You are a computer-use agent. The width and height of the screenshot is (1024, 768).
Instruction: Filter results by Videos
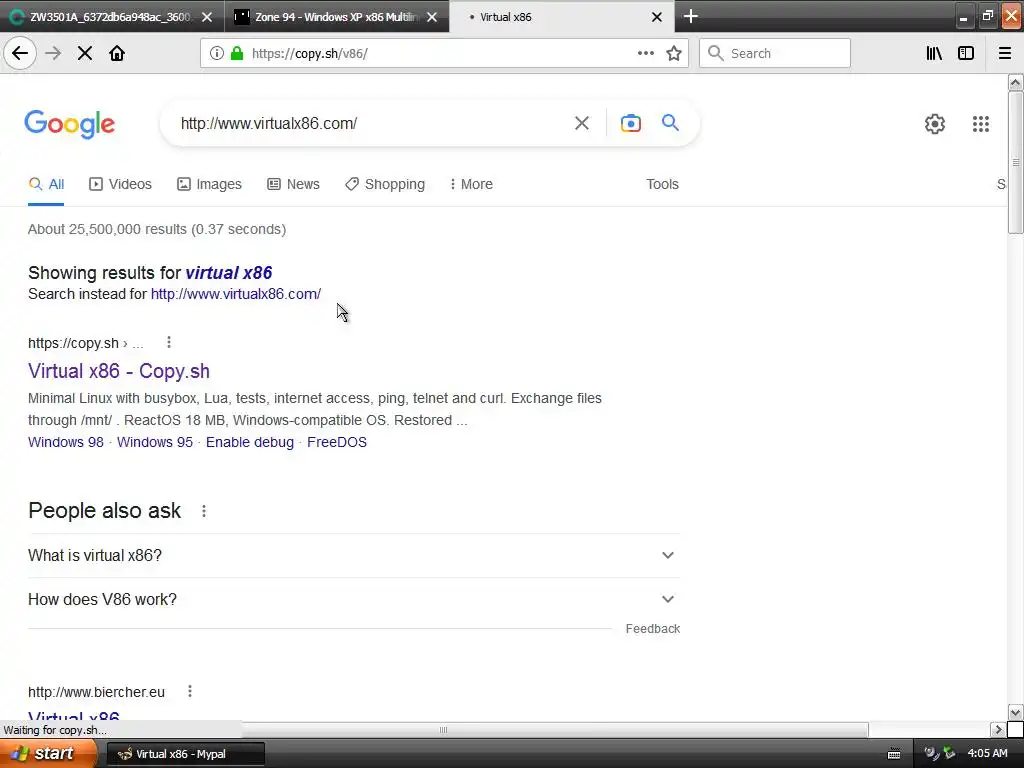(120, 184)
